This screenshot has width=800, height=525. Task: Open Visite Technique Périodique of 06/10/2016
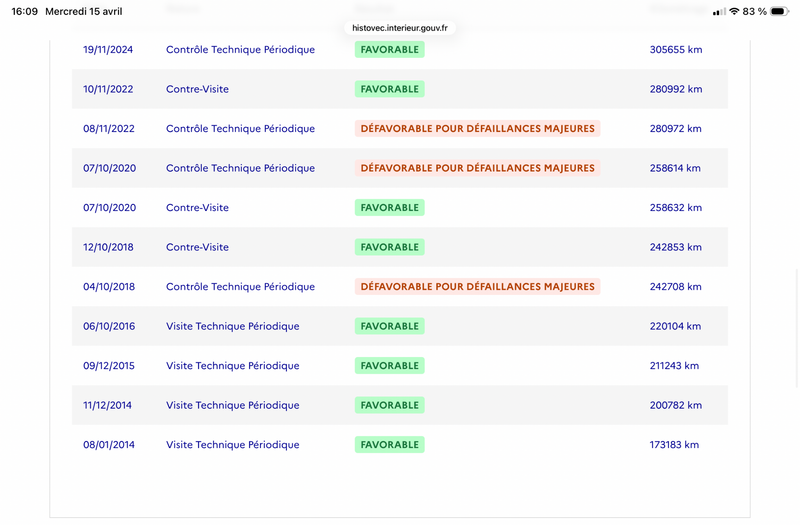(233, 326)
